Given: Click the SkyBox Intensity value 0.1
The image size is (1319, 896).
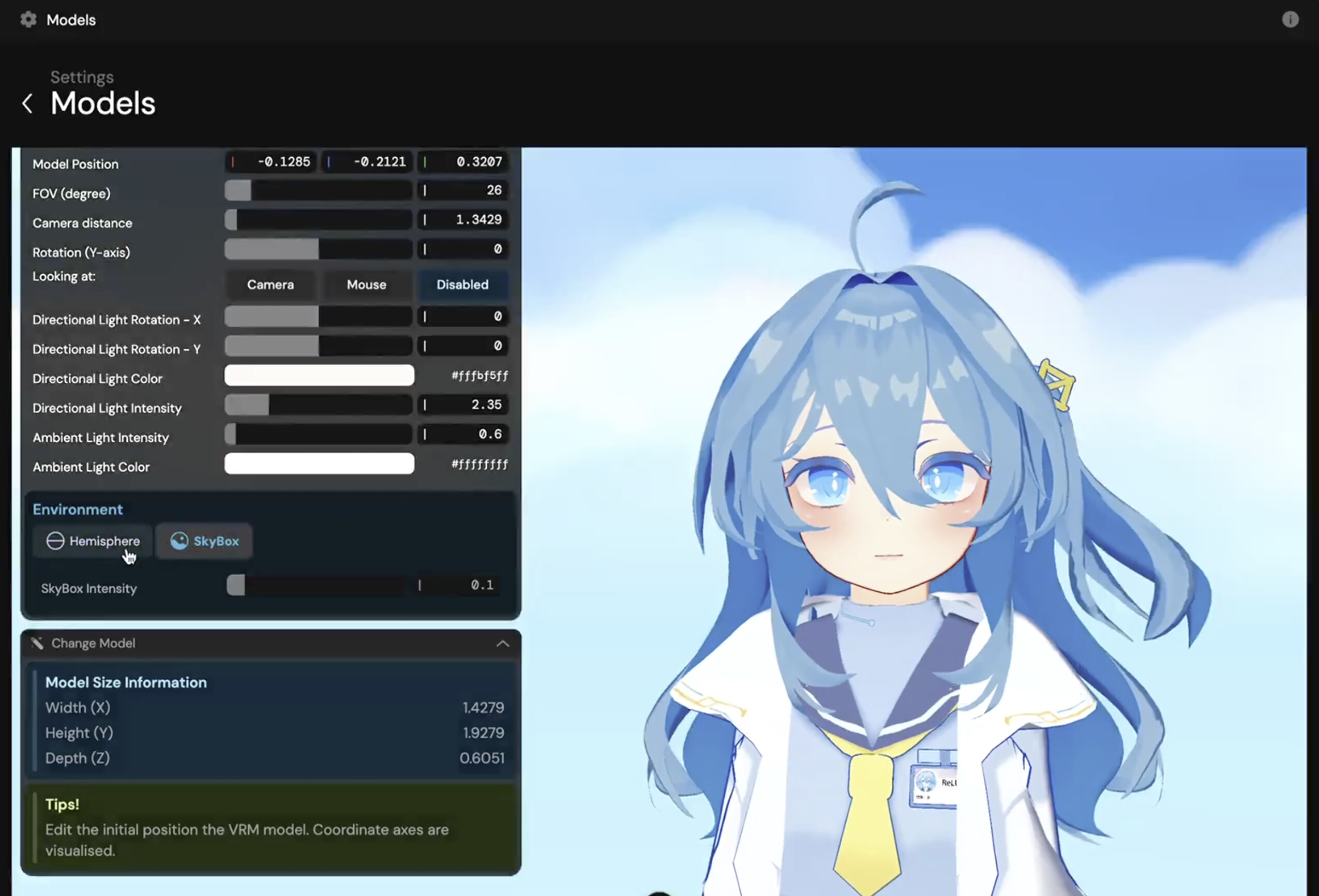Looking at the screenshot, I should [x=457, y=585].
